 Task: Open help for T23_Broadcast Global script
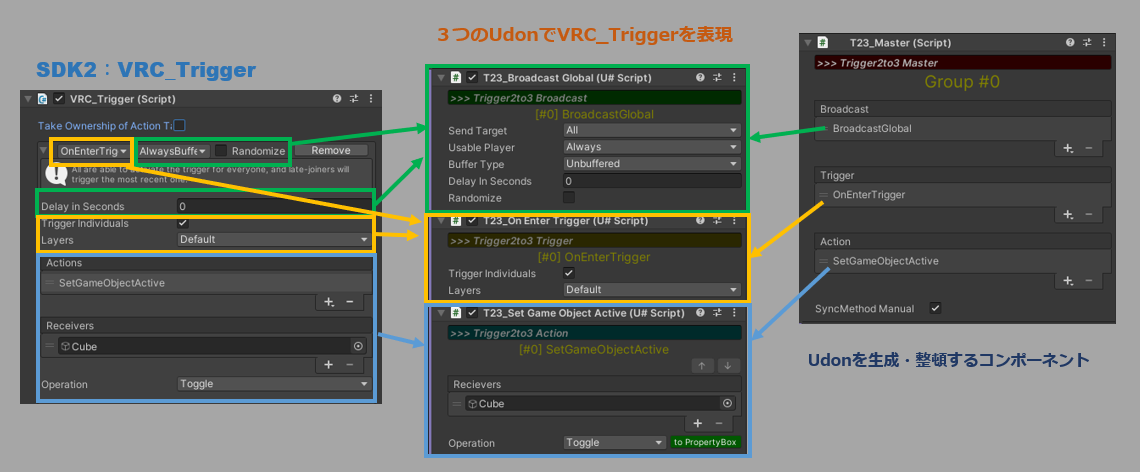point(699,77)
